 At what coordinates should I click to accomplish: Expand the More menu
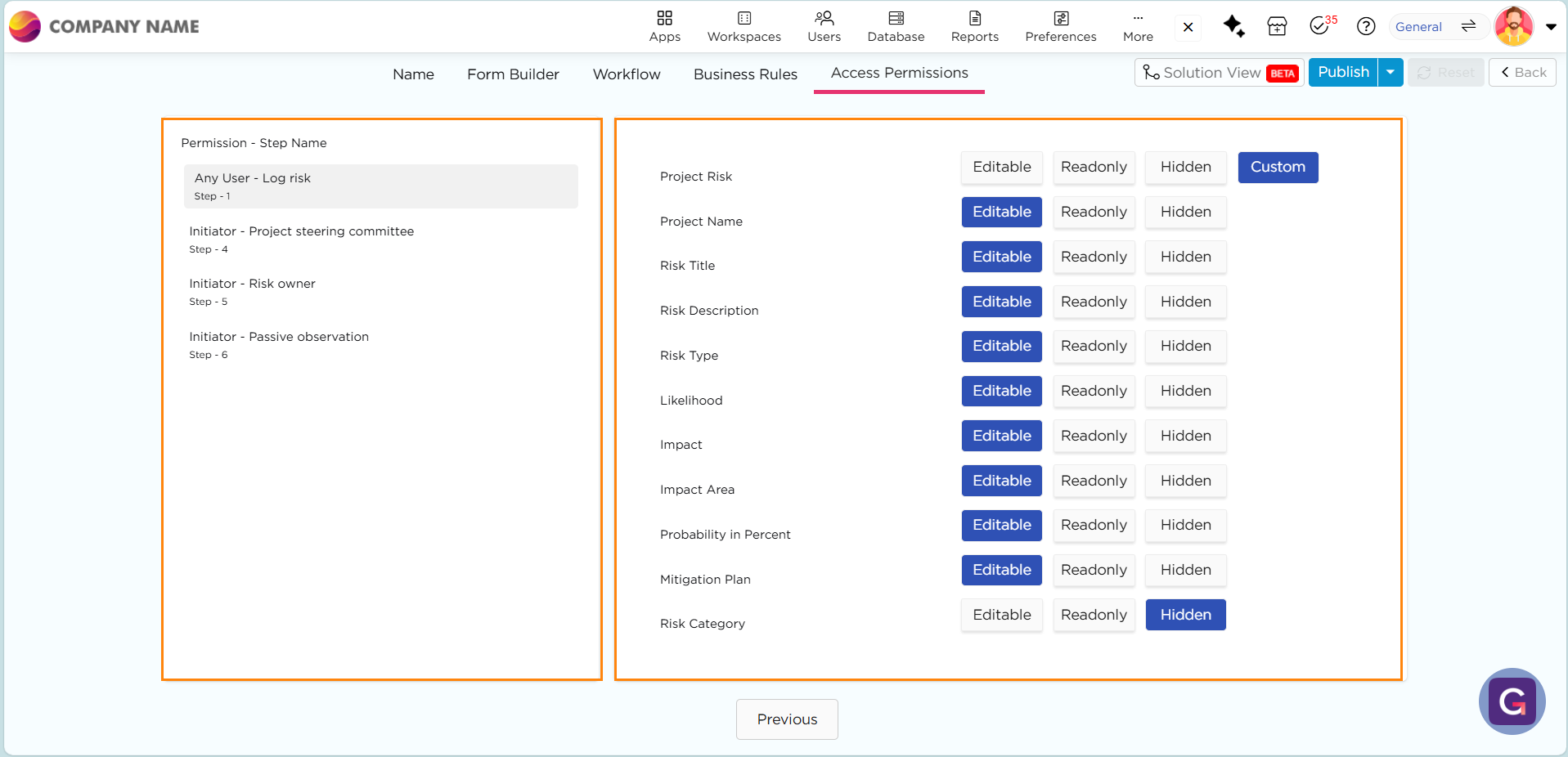1138,26
